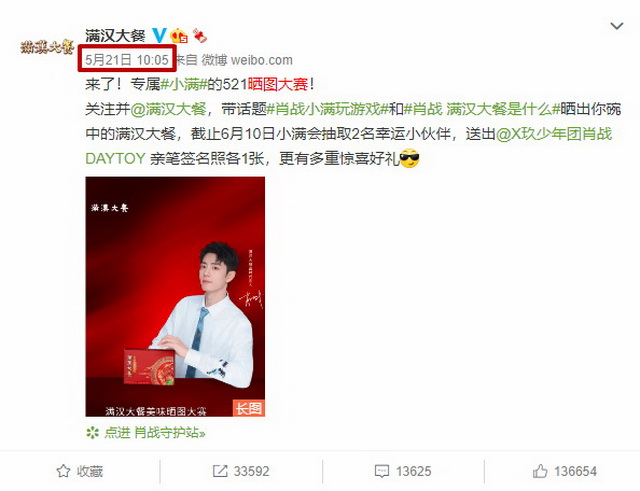Click the repost icon with 33592
Viewport: 640px width, 491px height.
point(241,471)
